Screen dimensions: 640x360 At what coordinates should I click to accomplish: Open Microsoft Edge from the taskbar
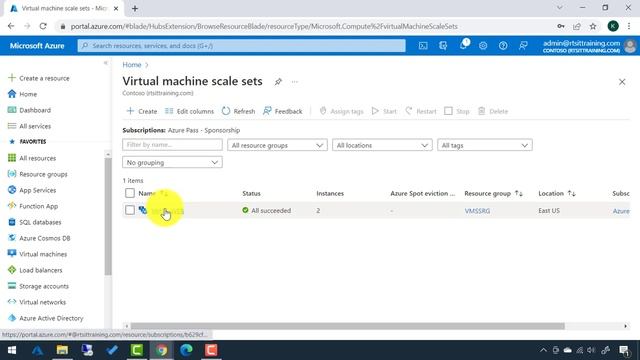pos(186,350)
